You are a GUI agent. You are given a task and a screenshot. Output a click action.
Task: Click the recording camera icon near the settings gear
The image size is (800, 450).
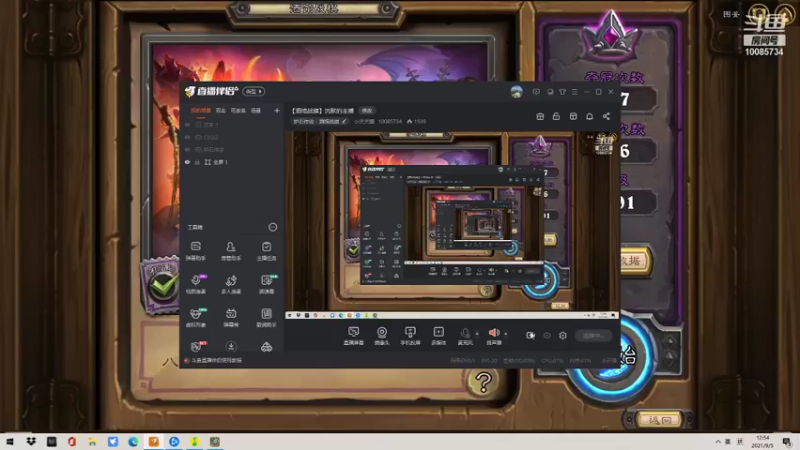tap(531, 336)
